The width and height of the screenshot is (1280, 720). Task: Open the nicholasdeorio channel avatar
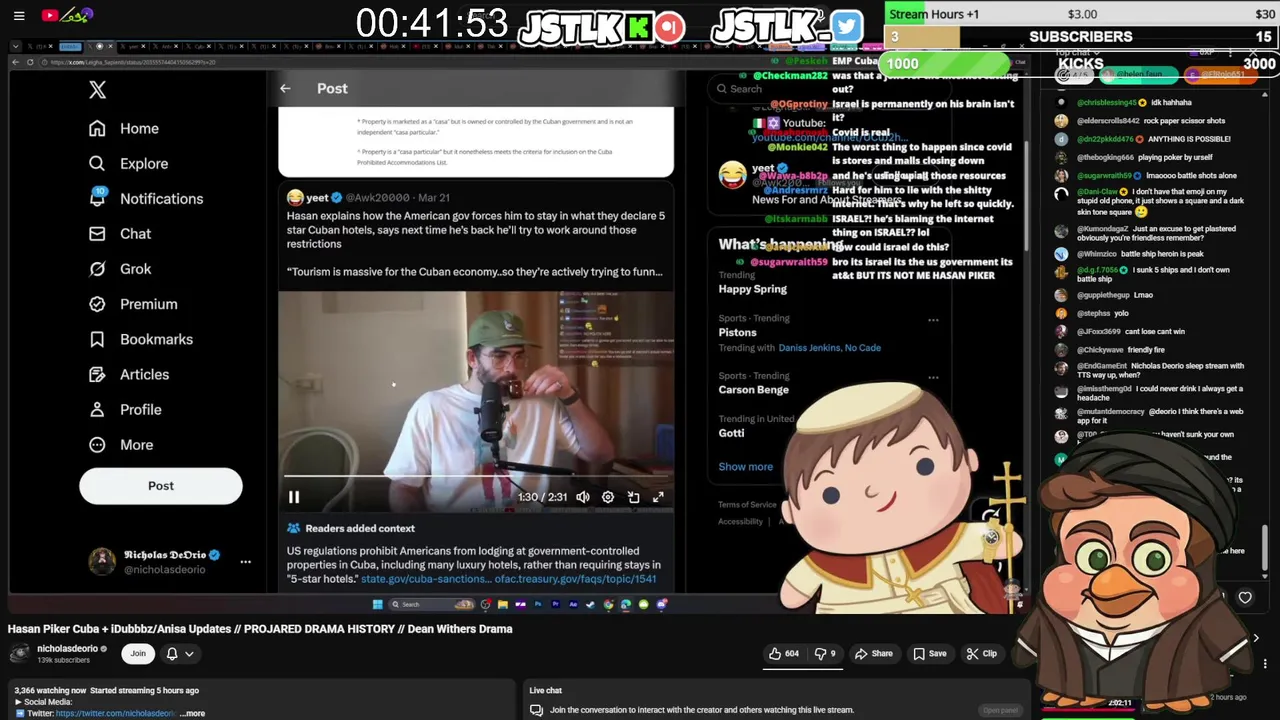[x=19, y=654]
